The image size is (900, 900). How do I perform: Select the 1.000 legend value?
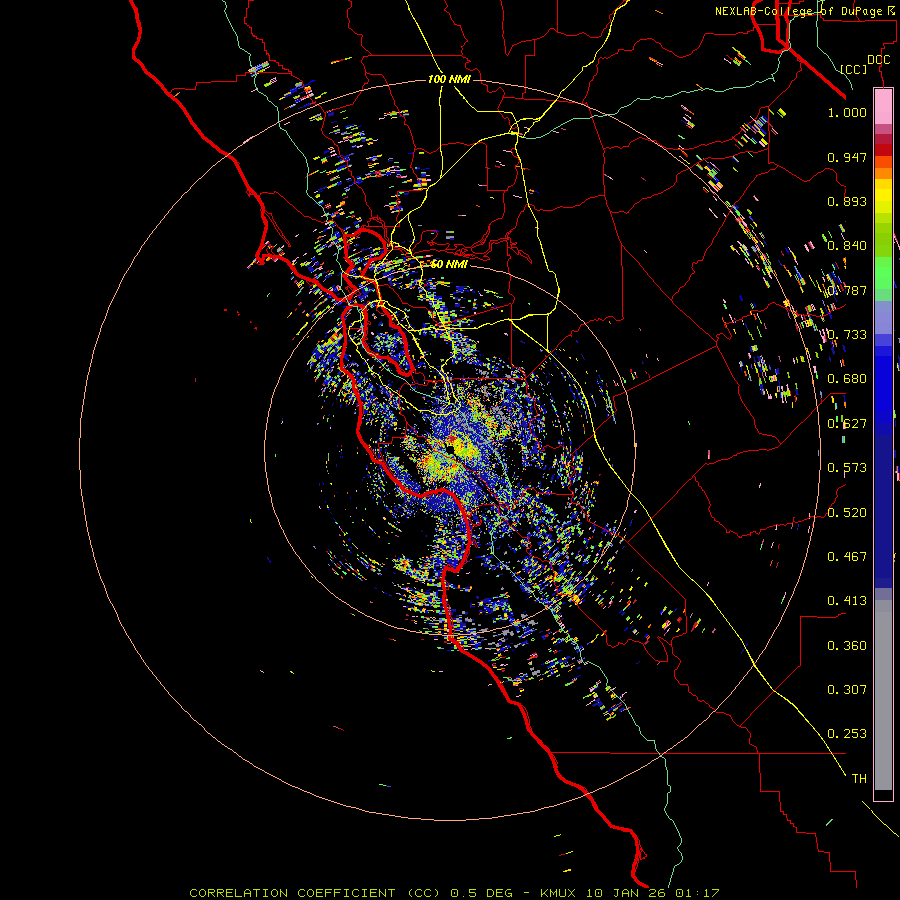(x=847, y=112)
